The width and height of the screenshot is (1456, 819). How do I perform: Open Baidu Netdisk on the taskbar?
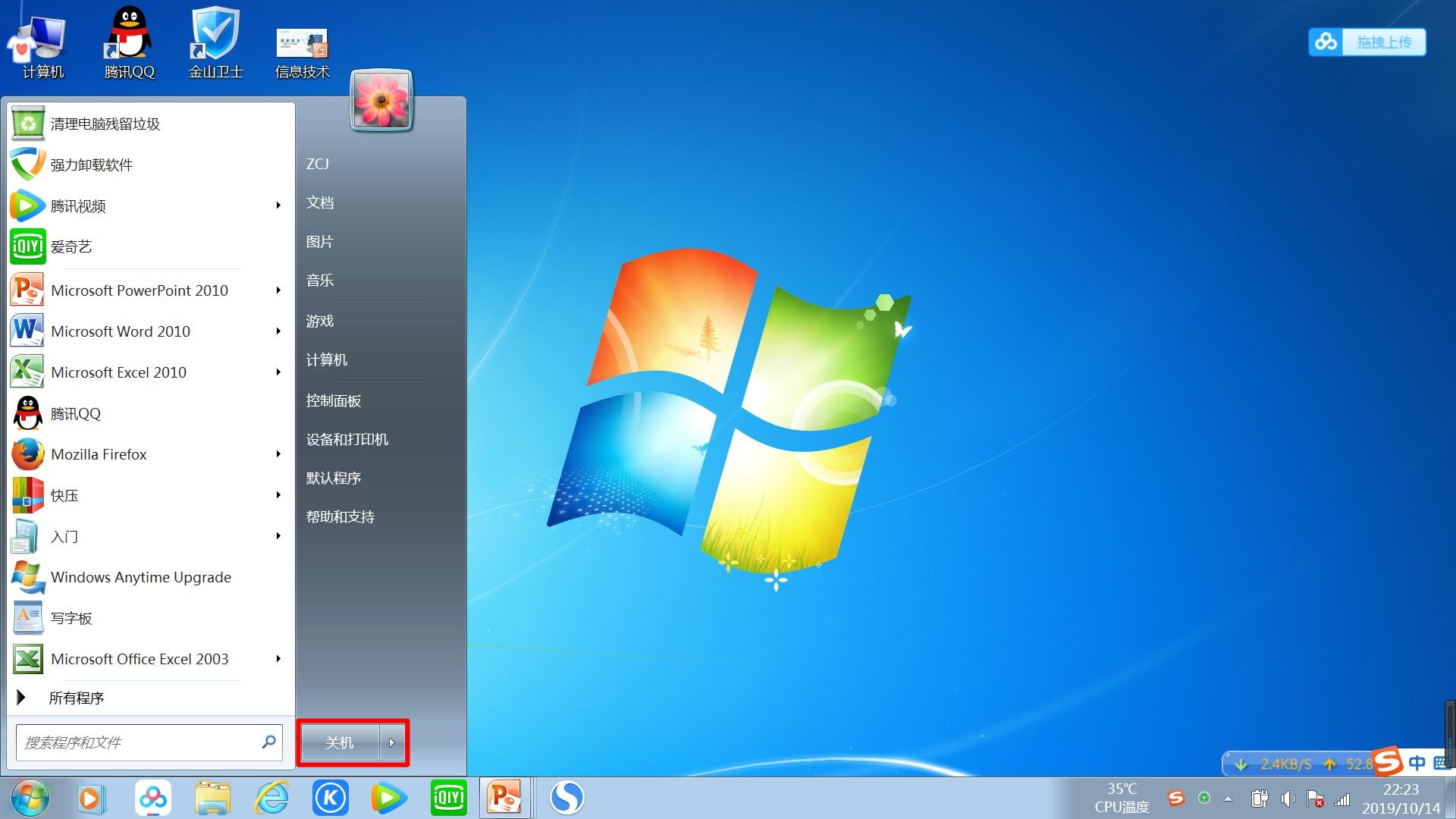click(152, 799)
